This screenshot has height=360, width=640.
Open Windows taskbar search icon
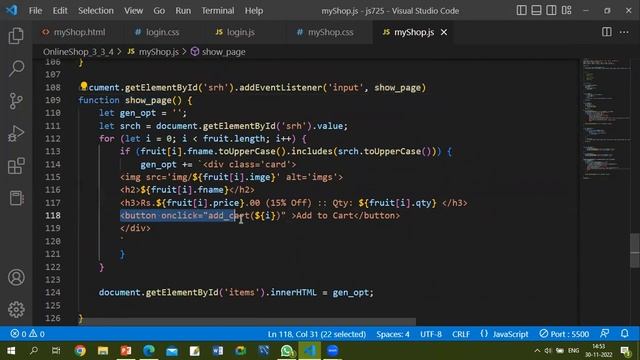click(x=34, y=351)
